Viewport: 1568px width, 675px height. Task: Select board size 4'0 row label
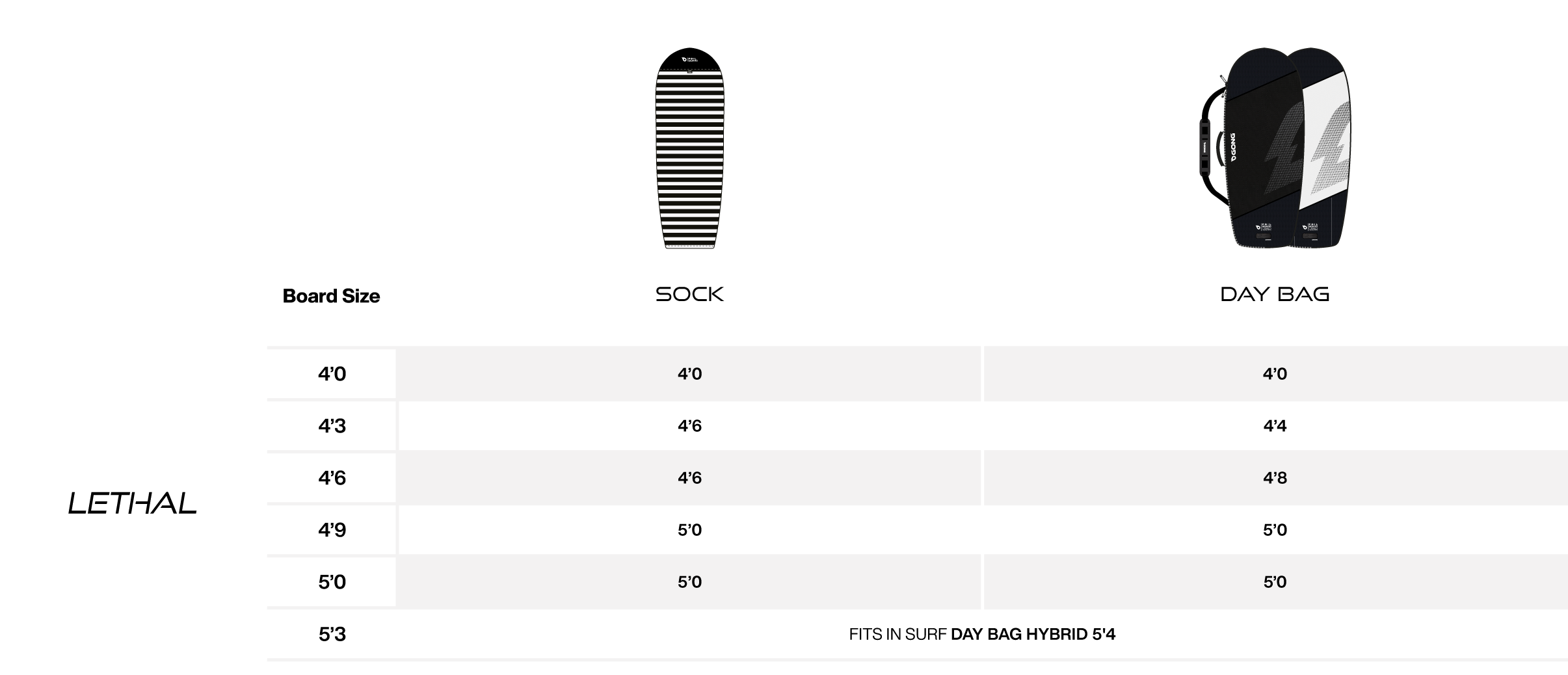point(332,374)
